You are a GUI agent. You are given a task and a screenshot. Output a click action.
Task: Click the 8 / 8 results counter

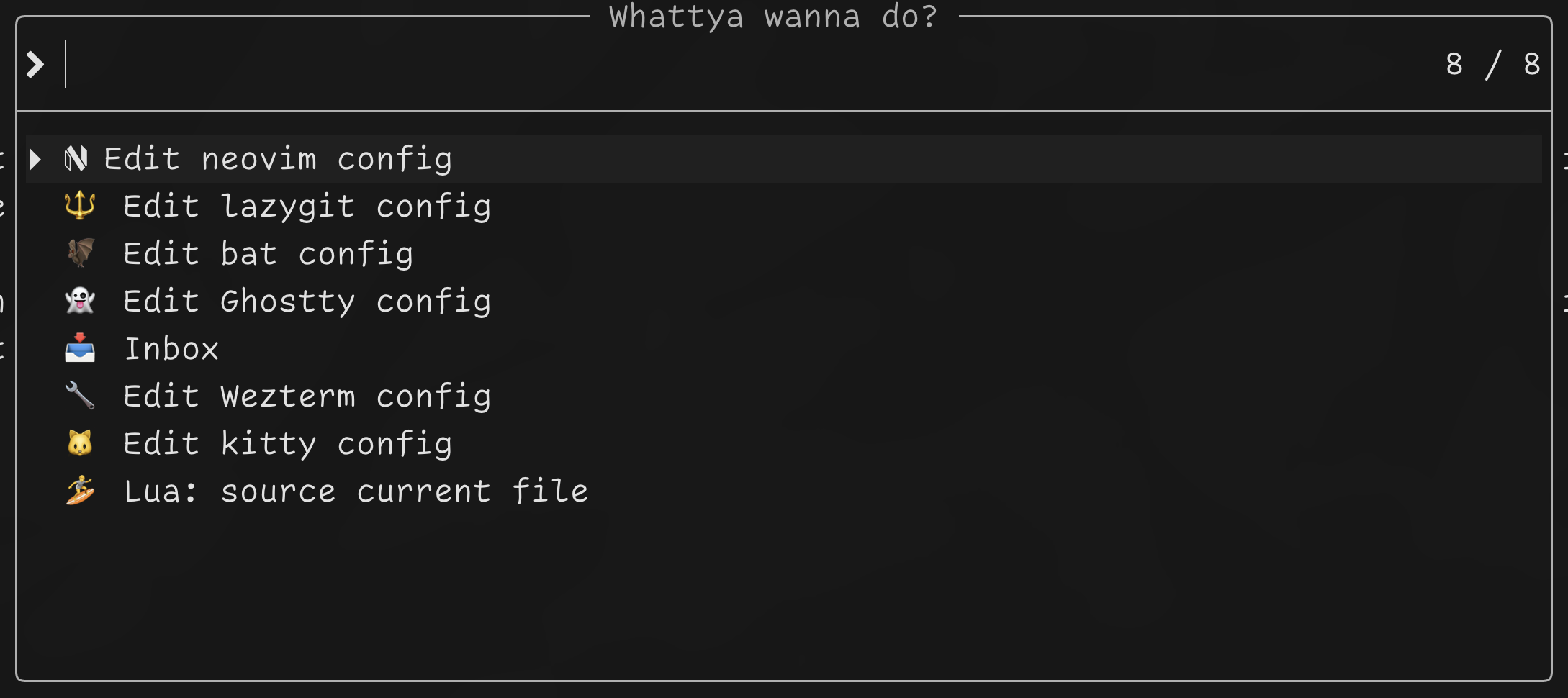tap(1492, 64)
